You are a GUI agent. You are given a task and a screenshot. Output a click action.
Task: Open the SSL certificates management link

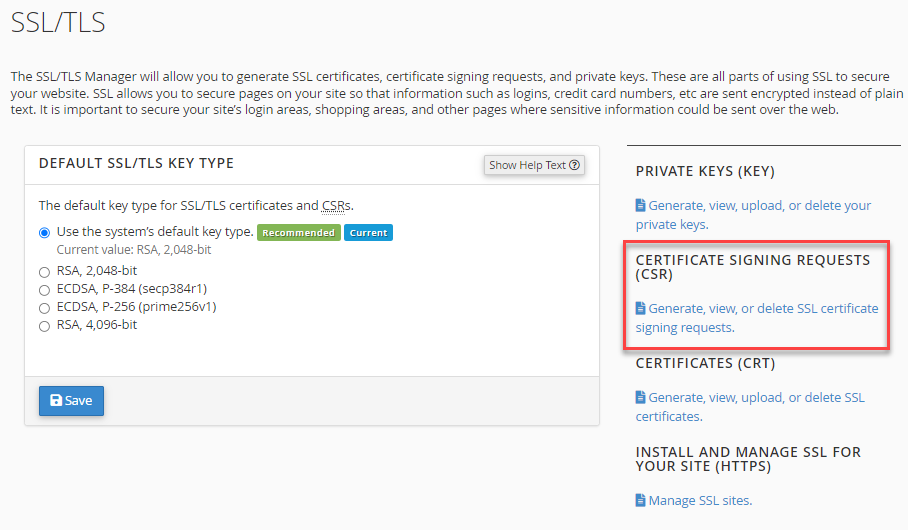point(756,398)
